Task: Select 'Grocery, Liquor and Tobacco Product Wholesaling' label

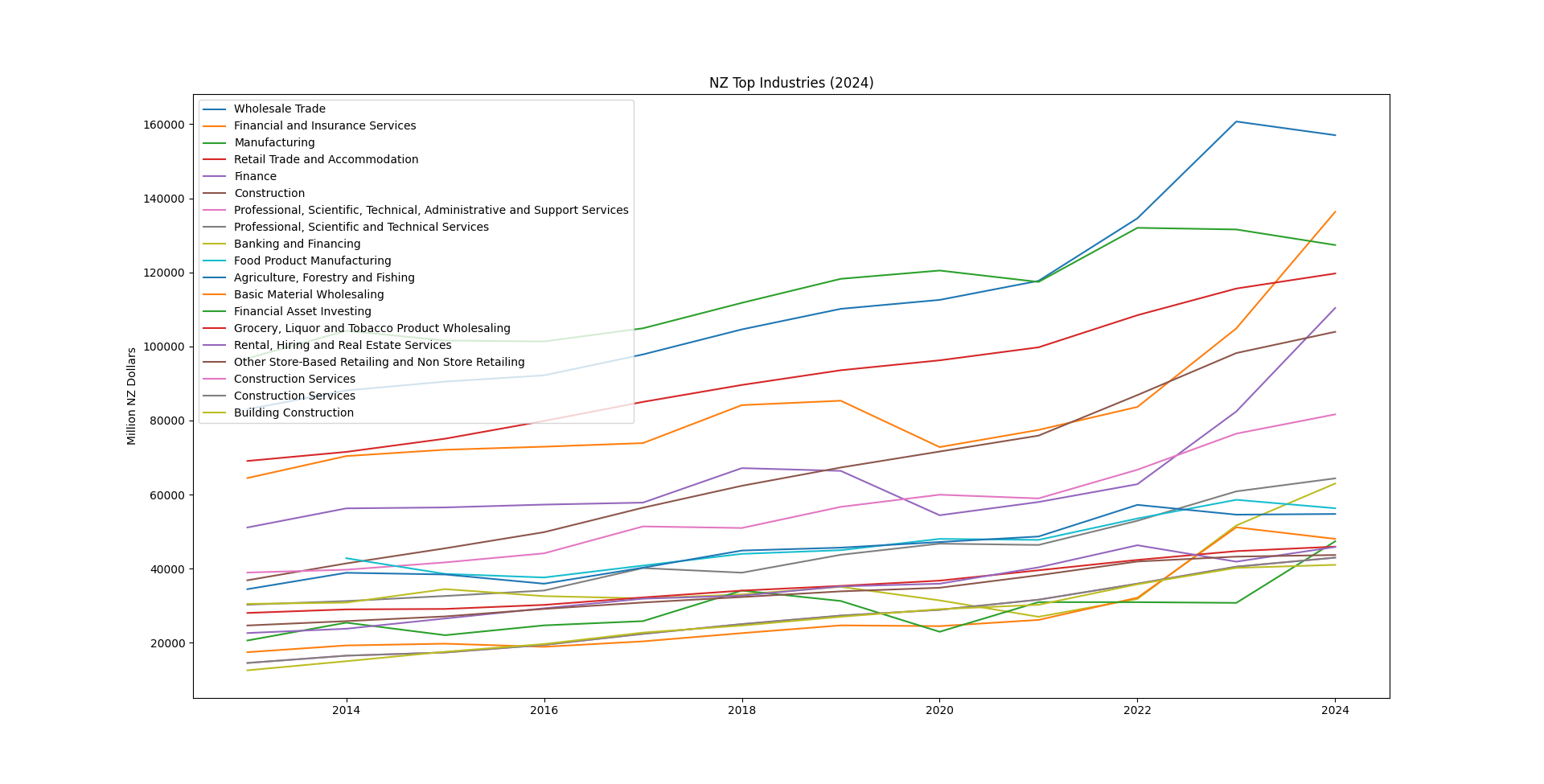Action: point(372,329)
